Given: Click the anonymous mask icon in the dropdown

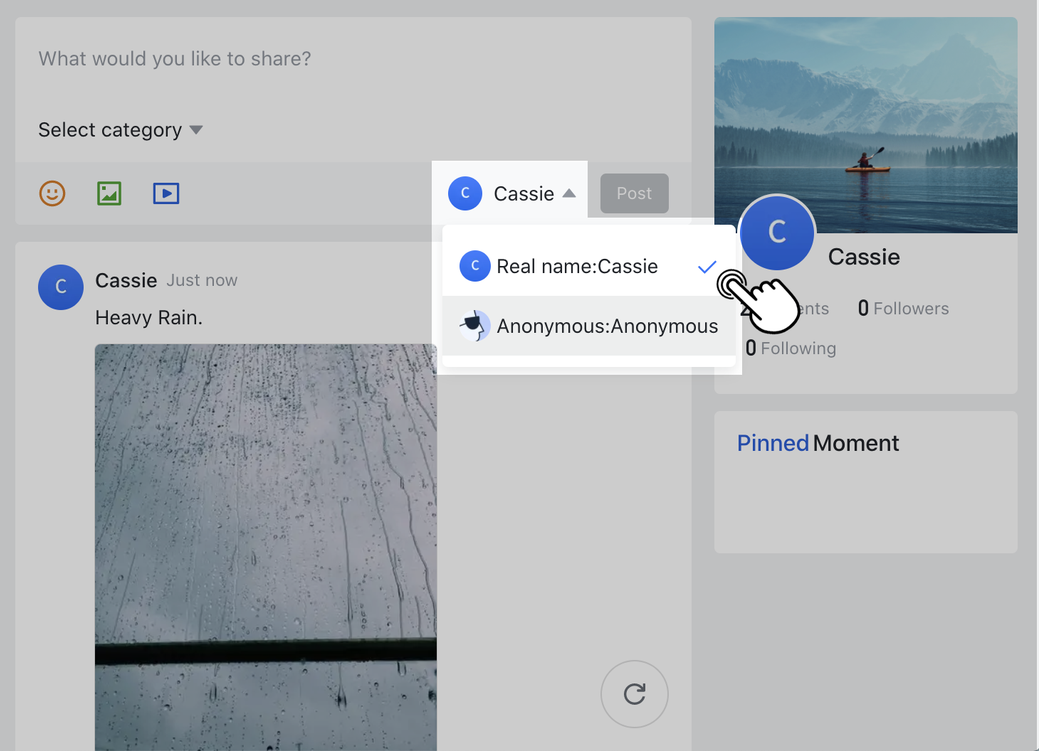Looking at the screenshot, I should point(473,326).
